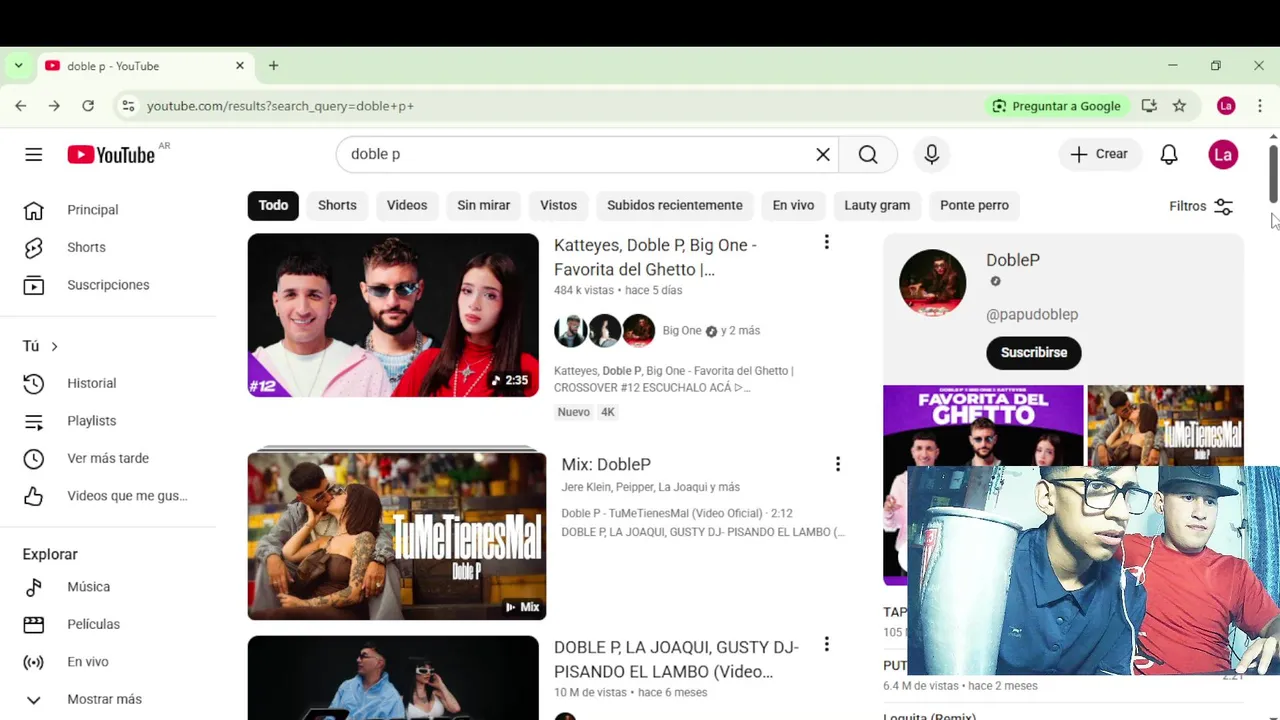Subscribe to DobleP with Suscribirse
This screenshot has width=1280, height=720.
click(1034, 352)
